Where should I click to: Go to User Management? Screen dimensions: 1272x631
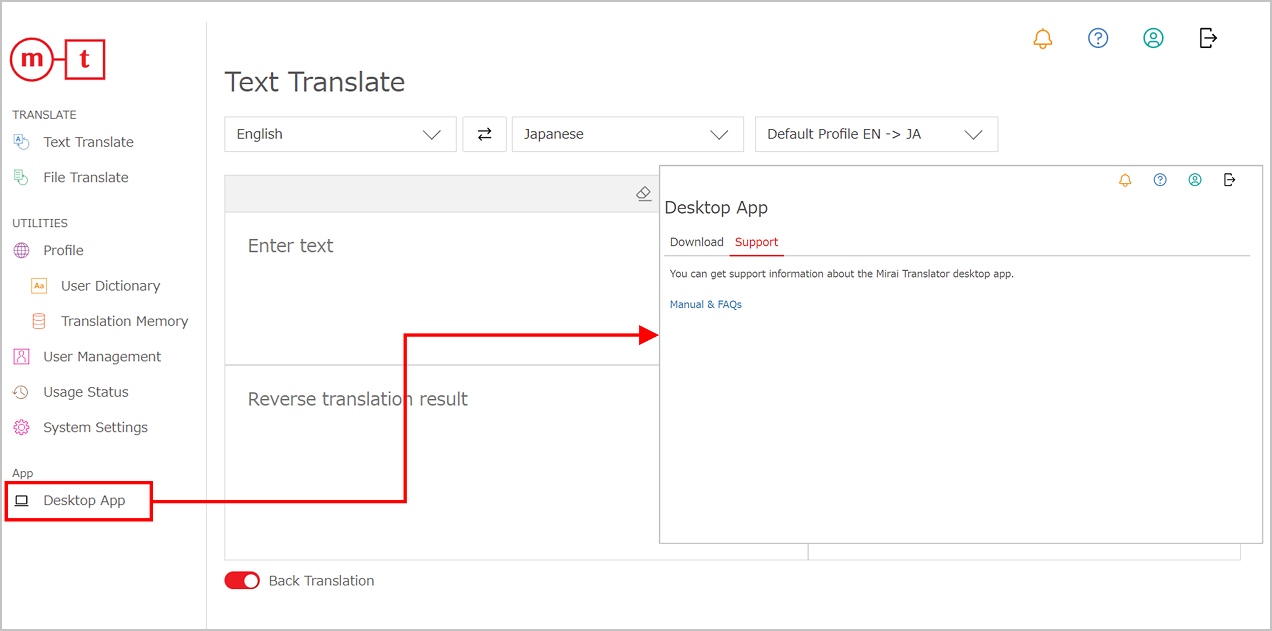click(x=102, y=356)
